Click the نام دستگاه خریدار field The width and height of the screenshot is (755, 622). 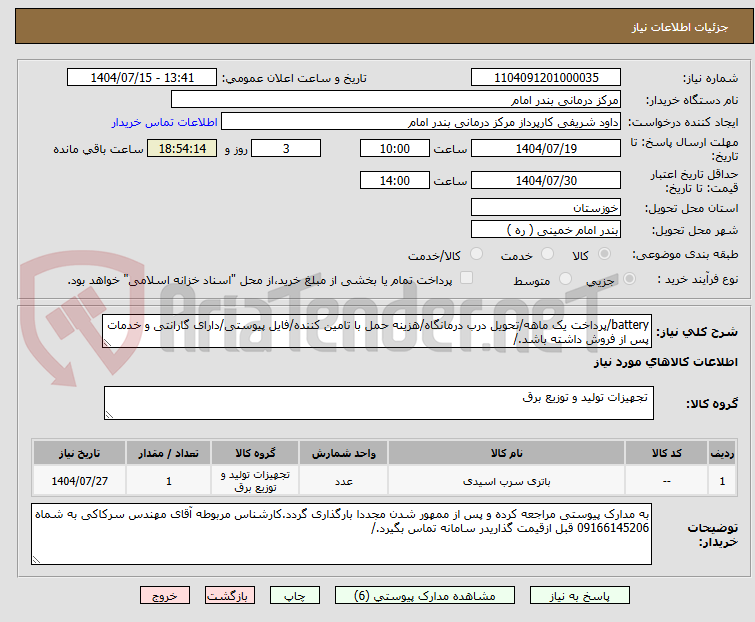click(x=396, y=100)
